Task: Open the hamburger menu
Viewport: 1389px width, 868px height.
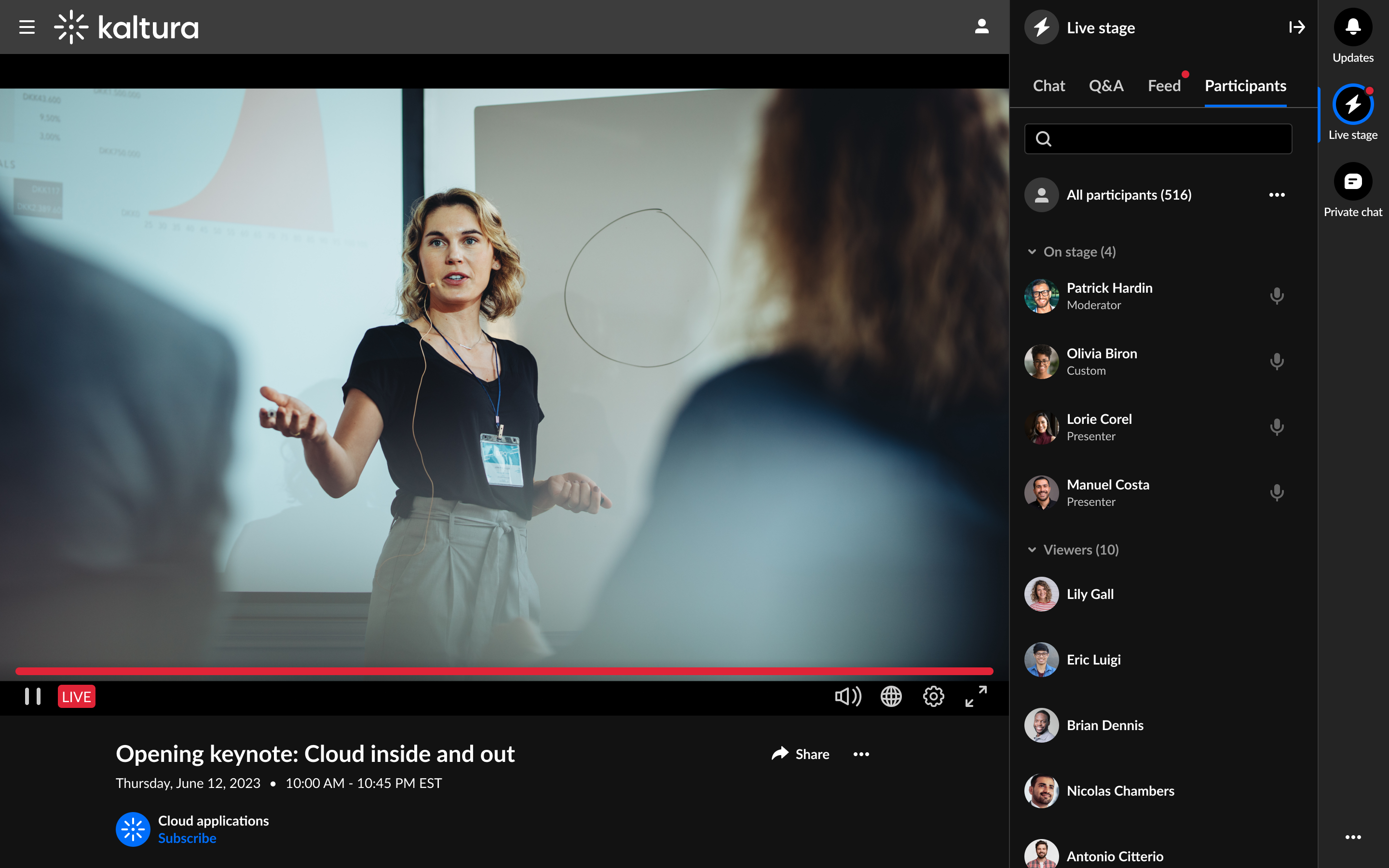Action: pos(27,27)
